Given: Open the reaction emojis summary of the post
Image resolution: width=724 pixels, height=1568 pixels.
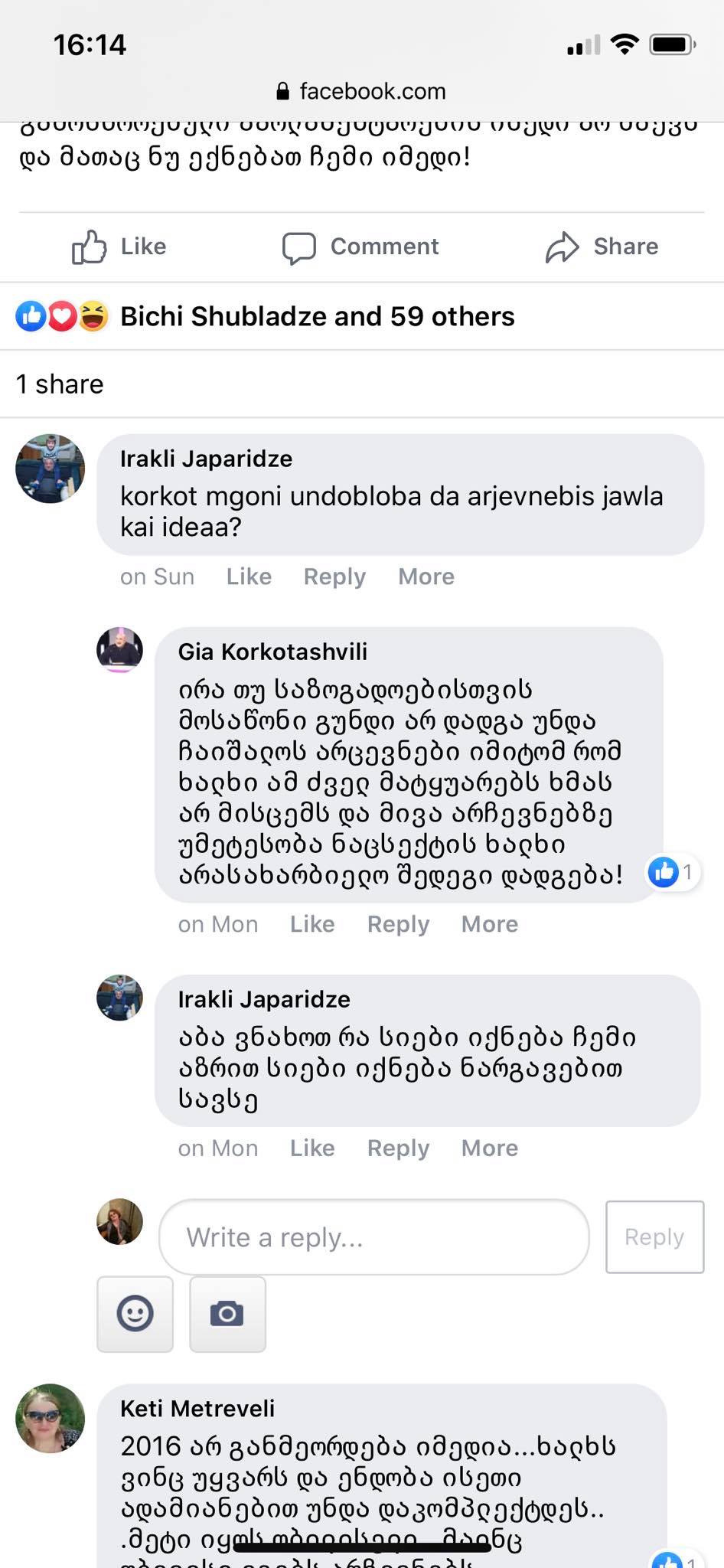Looking at the screenshot, I should tap(62, 316).
